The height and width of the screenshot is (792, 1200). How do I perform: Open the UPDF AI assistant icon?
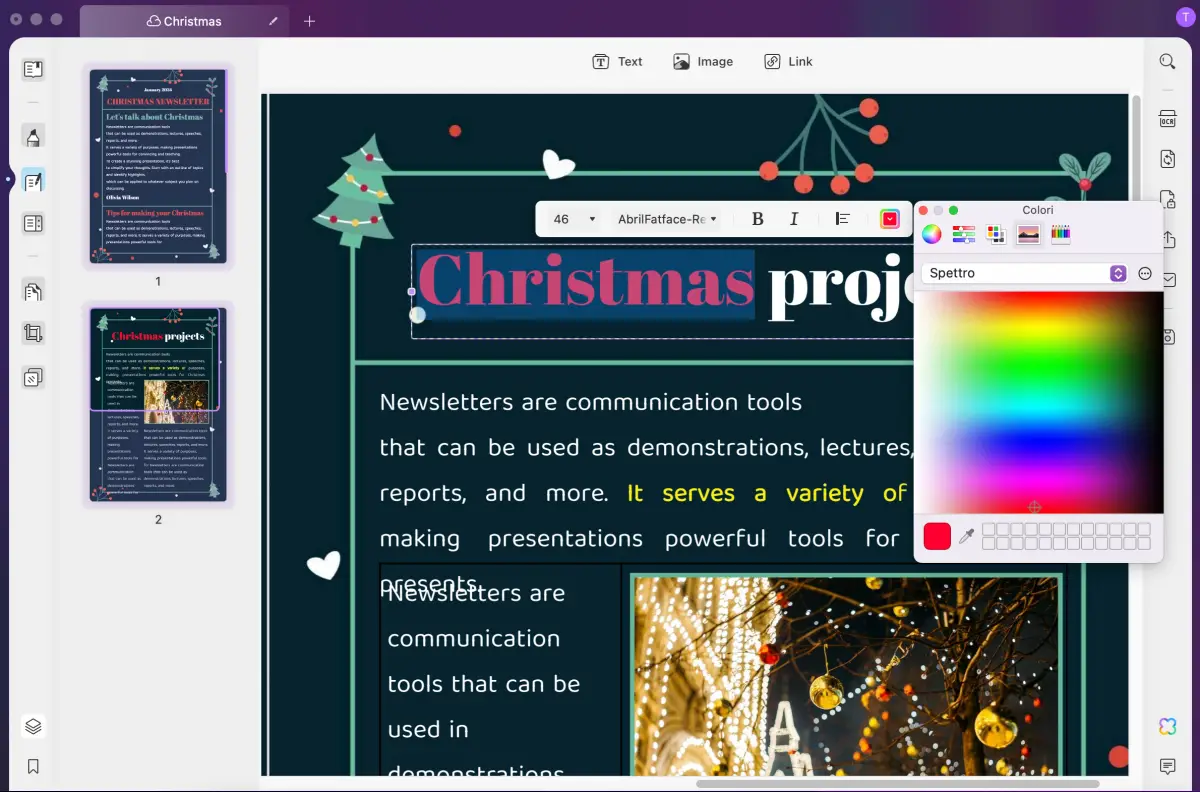pyautogui.click(x=1167, y=726)
